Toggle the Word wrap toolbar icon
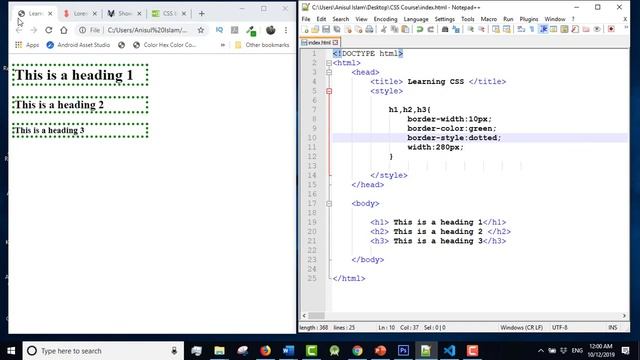The height and width of the screenshot is (360, 640). click(521, 29)
